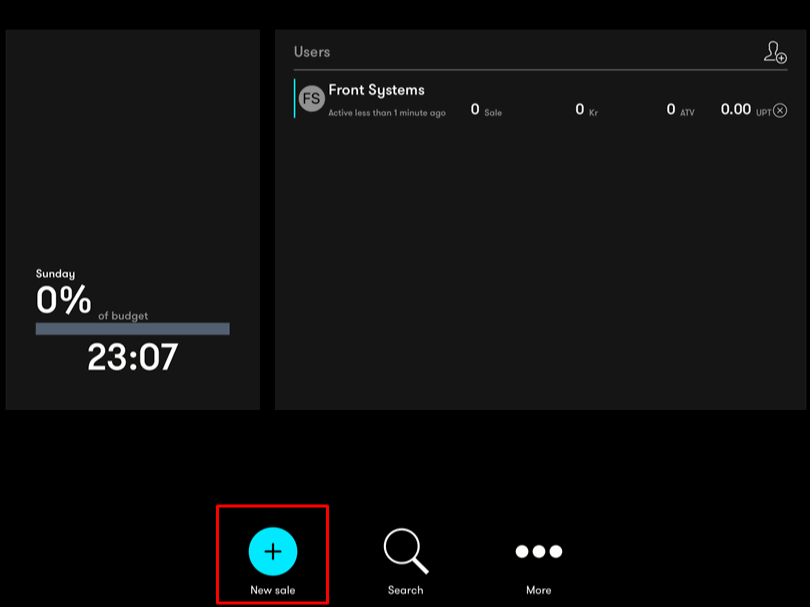
Task: Click the Front Systems user name
Action: 376,90
